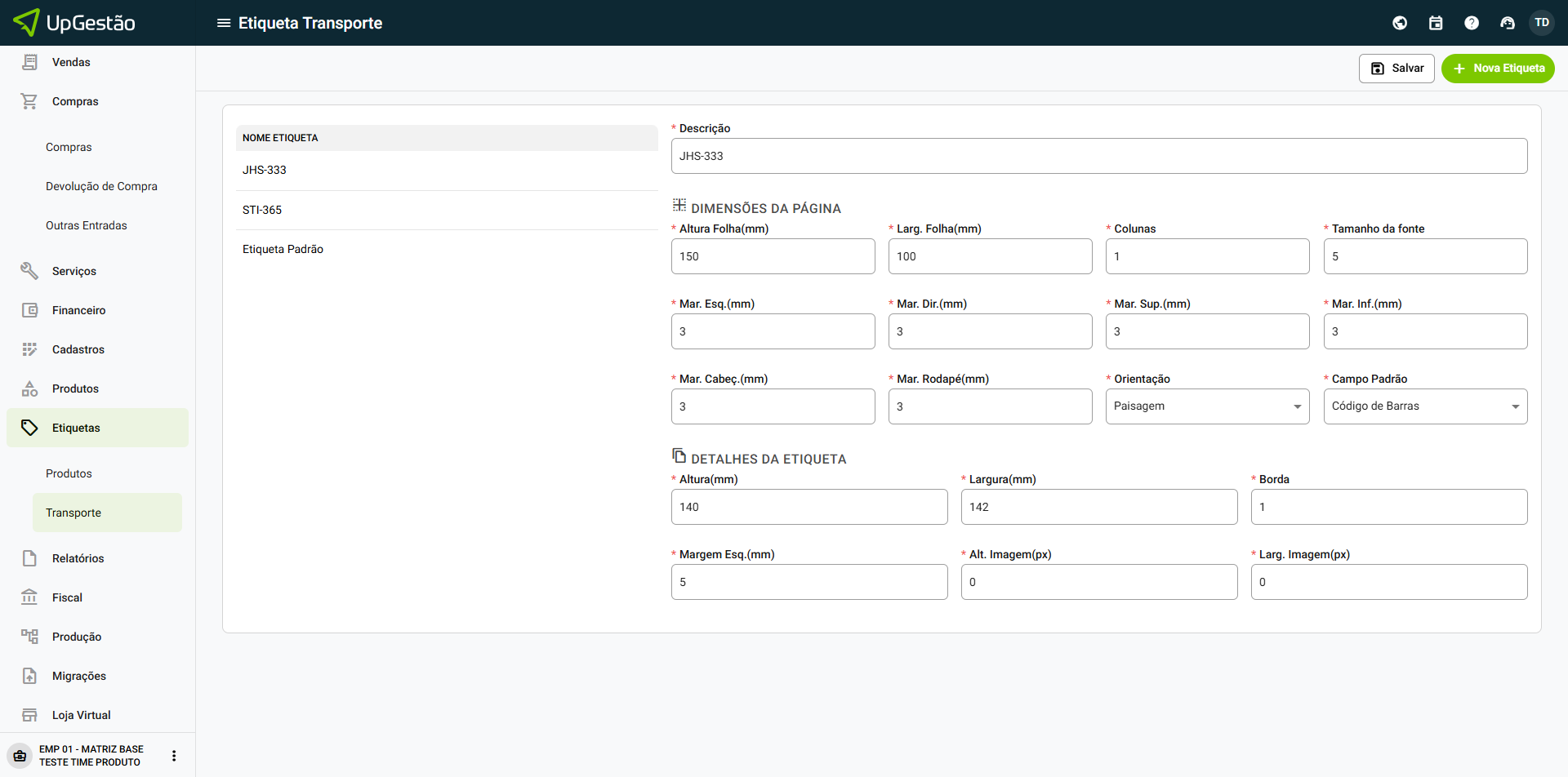Click the hamburger menu icon
1568x777 pixels.
coord(223,23)
